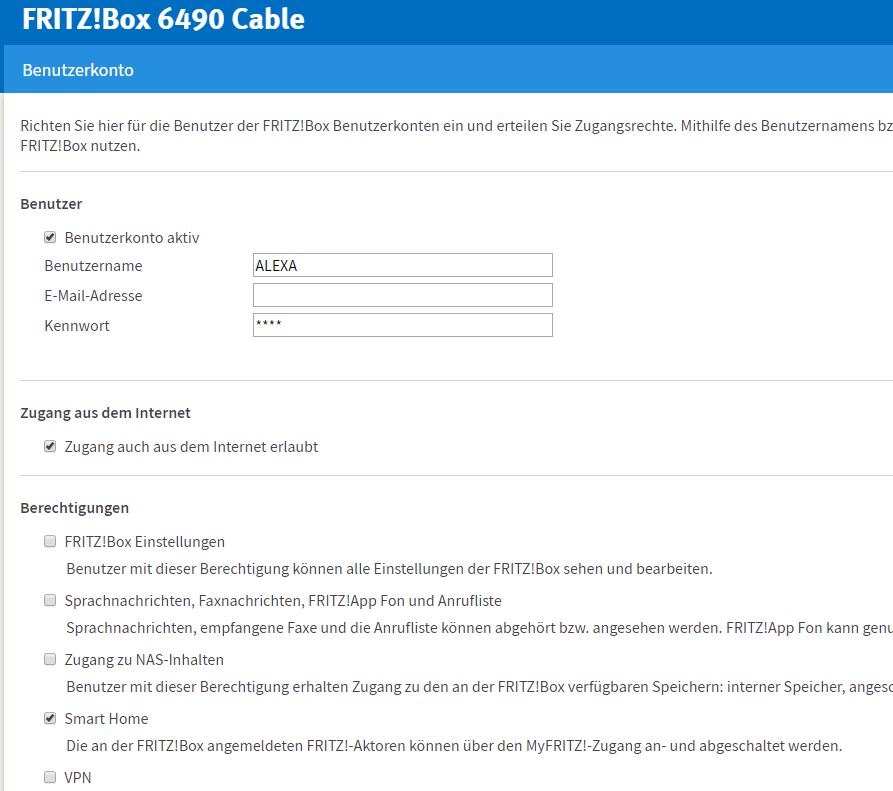Screen dimensions: 893x791
Task: Disable 'Zugang auch aus dem Internet erlaubt'
Action: click(x=50, y=447)
